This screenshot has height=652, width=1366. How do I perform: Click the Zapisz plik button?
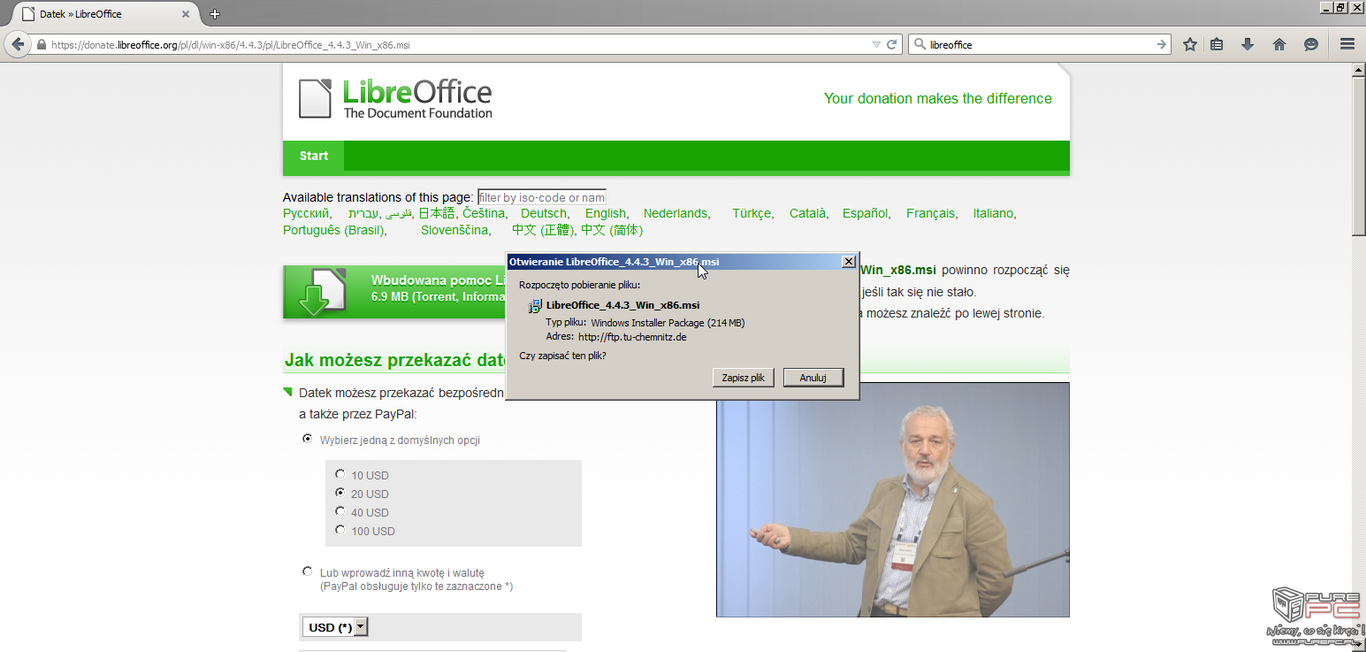(x=743, y=378)
